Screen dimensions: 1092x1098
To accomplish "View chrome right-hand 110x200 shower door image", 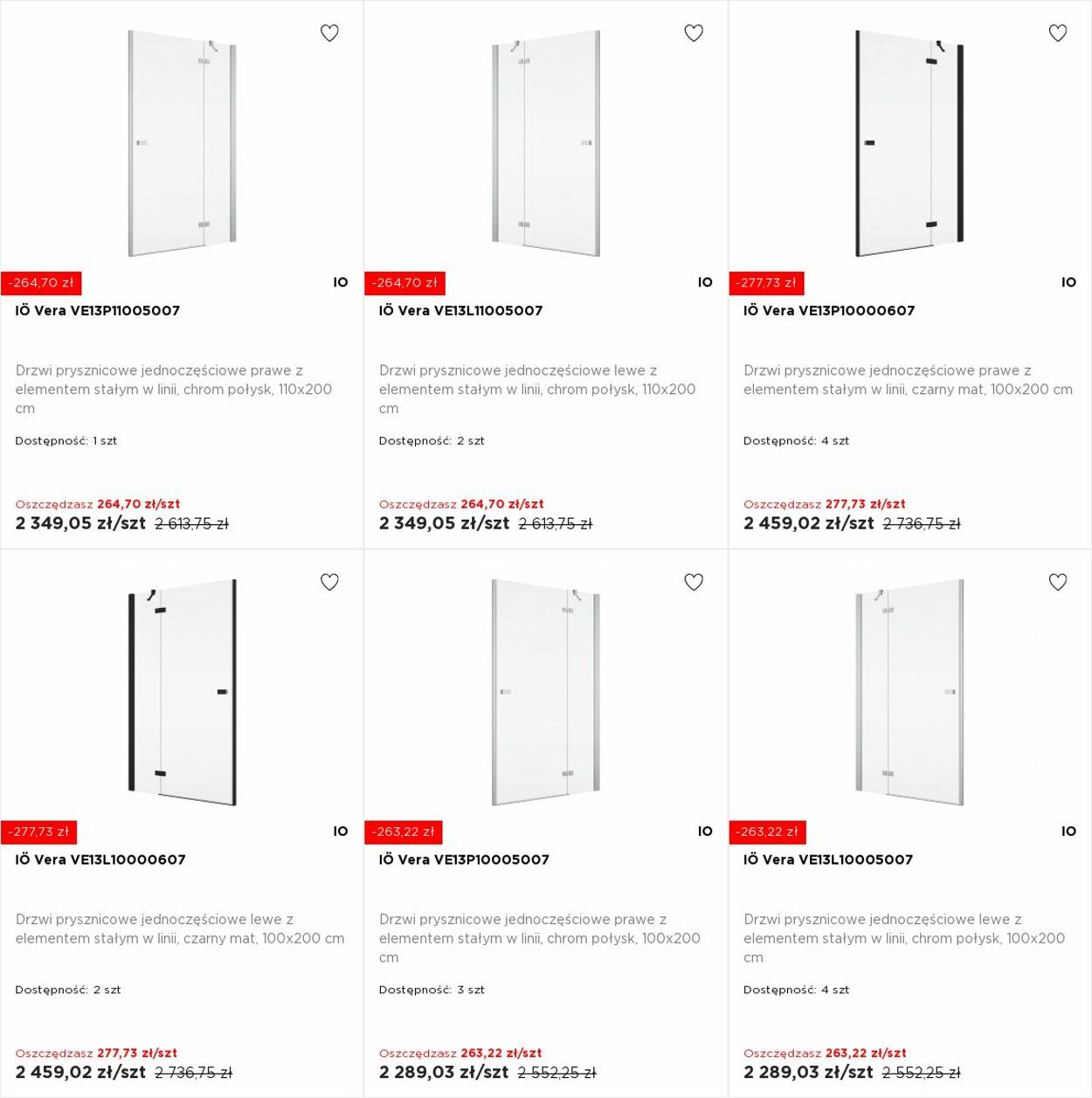I will 182,144.
